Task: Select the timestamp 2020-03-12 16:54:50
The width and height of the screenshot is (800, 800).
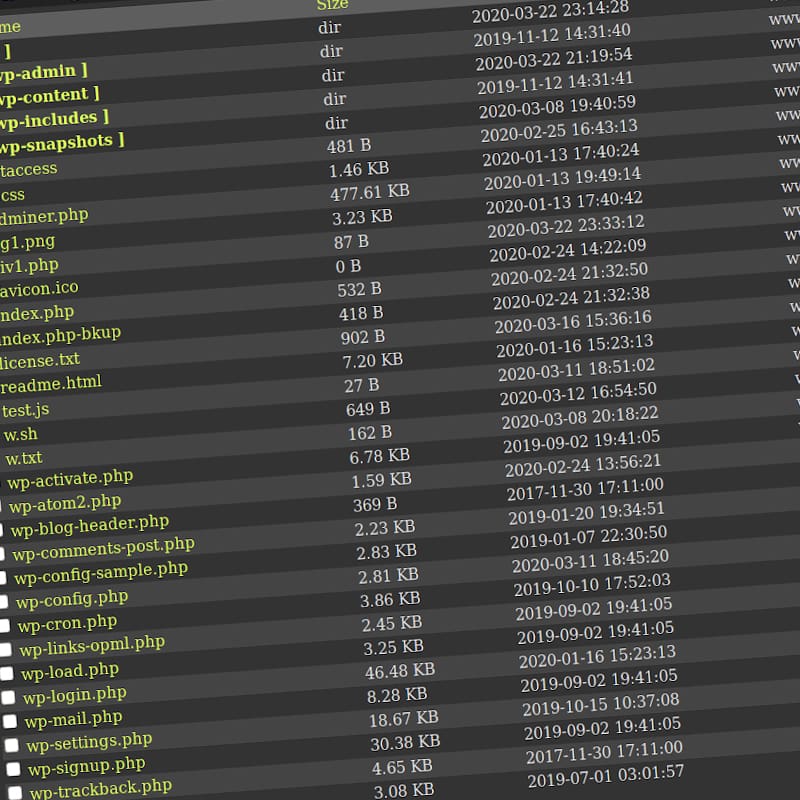Action: 578,393
